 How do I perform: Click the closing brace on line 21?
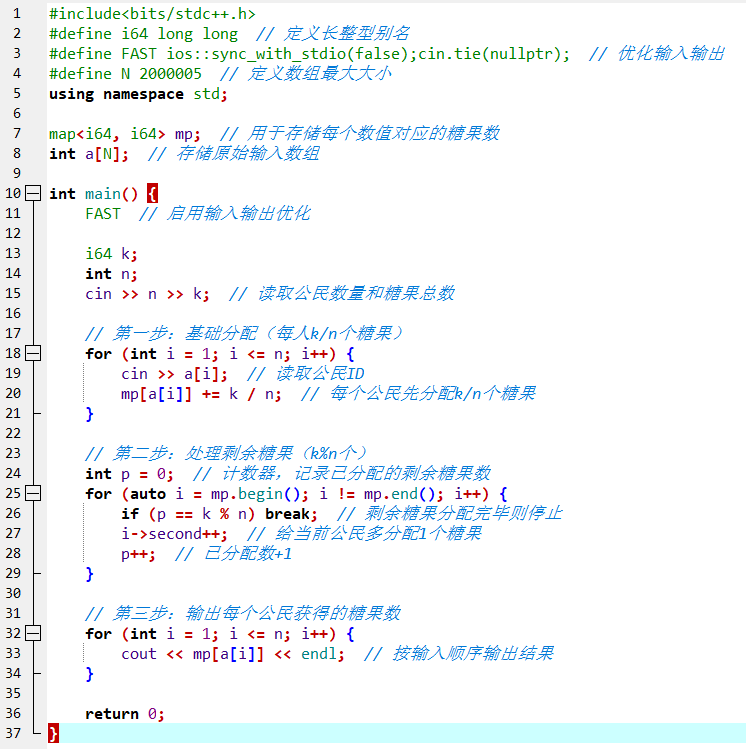point(89,414)
